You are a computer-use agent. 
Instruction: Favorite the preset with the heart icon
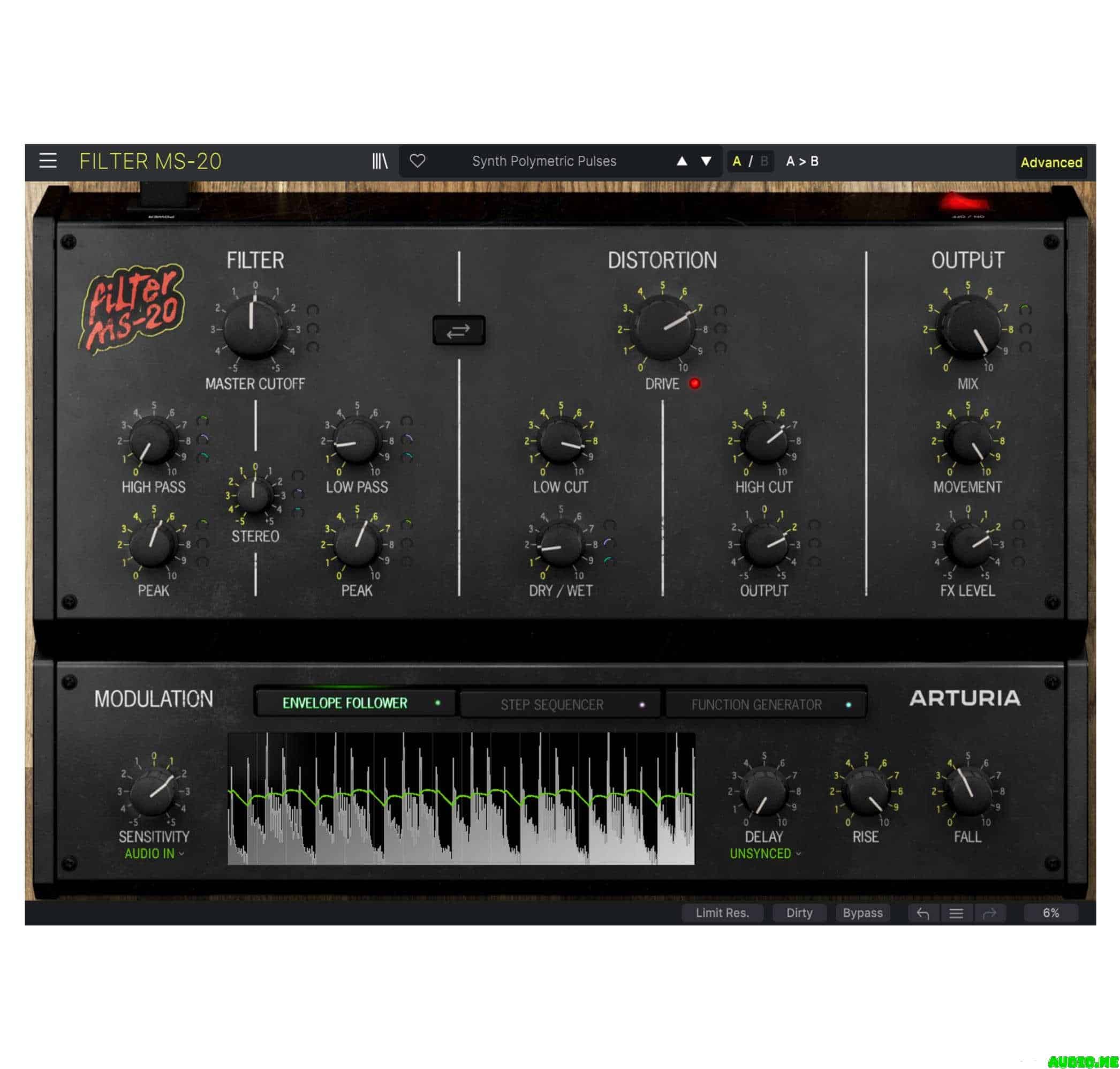[417, 161]
